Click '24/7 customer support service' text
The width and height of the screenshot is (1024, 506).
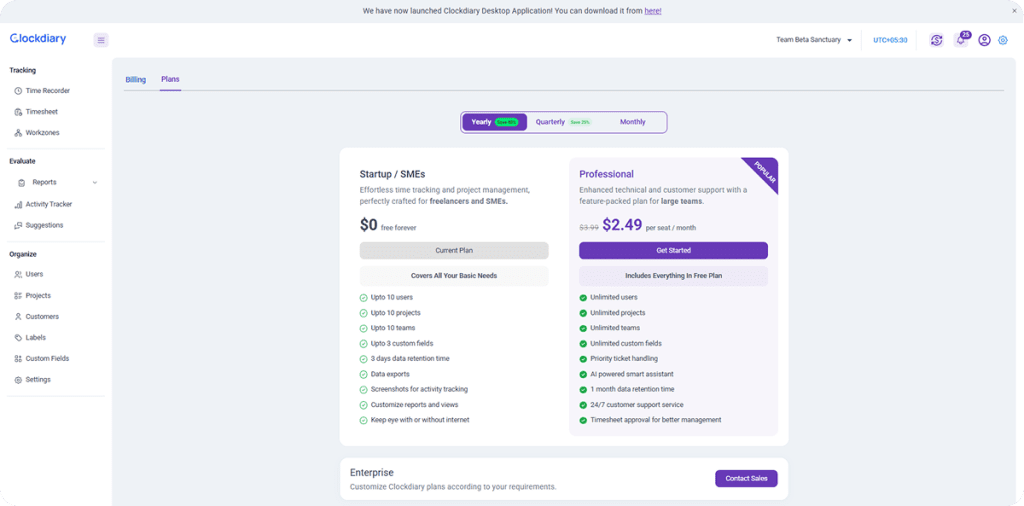(x=637, y=405)
